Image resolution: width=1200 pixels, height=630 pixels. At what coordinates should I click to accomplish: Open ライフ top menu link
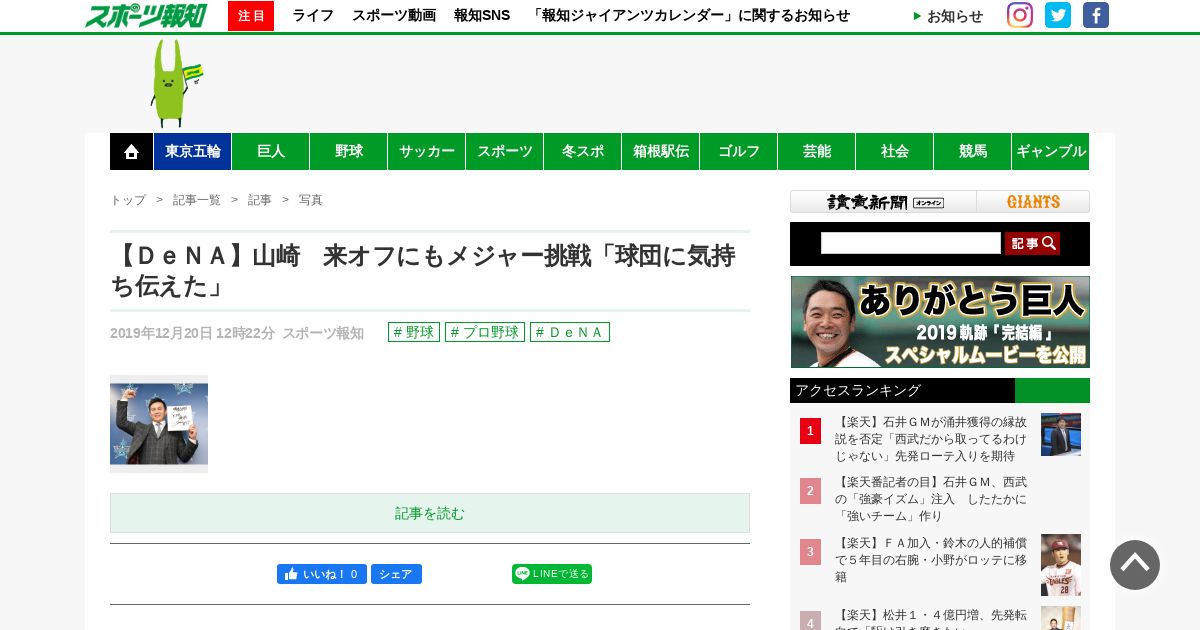[x=313, y=16]
